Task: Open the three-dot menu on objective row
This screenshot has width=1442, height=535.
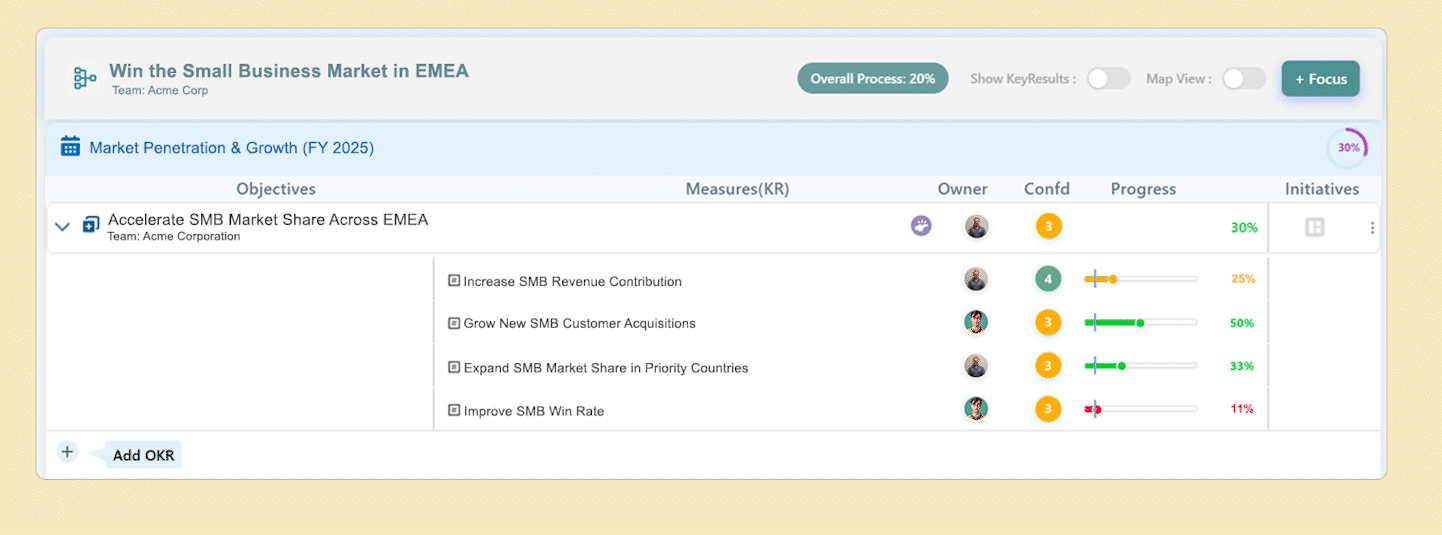Action: [1372, 228]
